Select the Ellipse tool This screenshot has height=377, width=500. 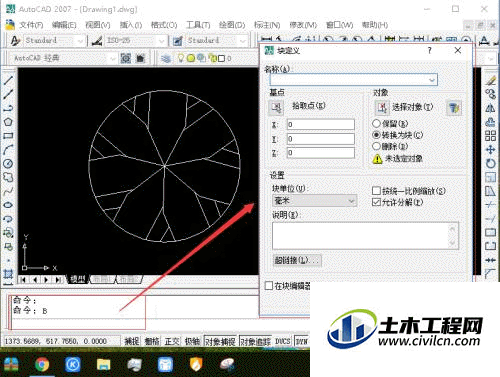[8, 205]
